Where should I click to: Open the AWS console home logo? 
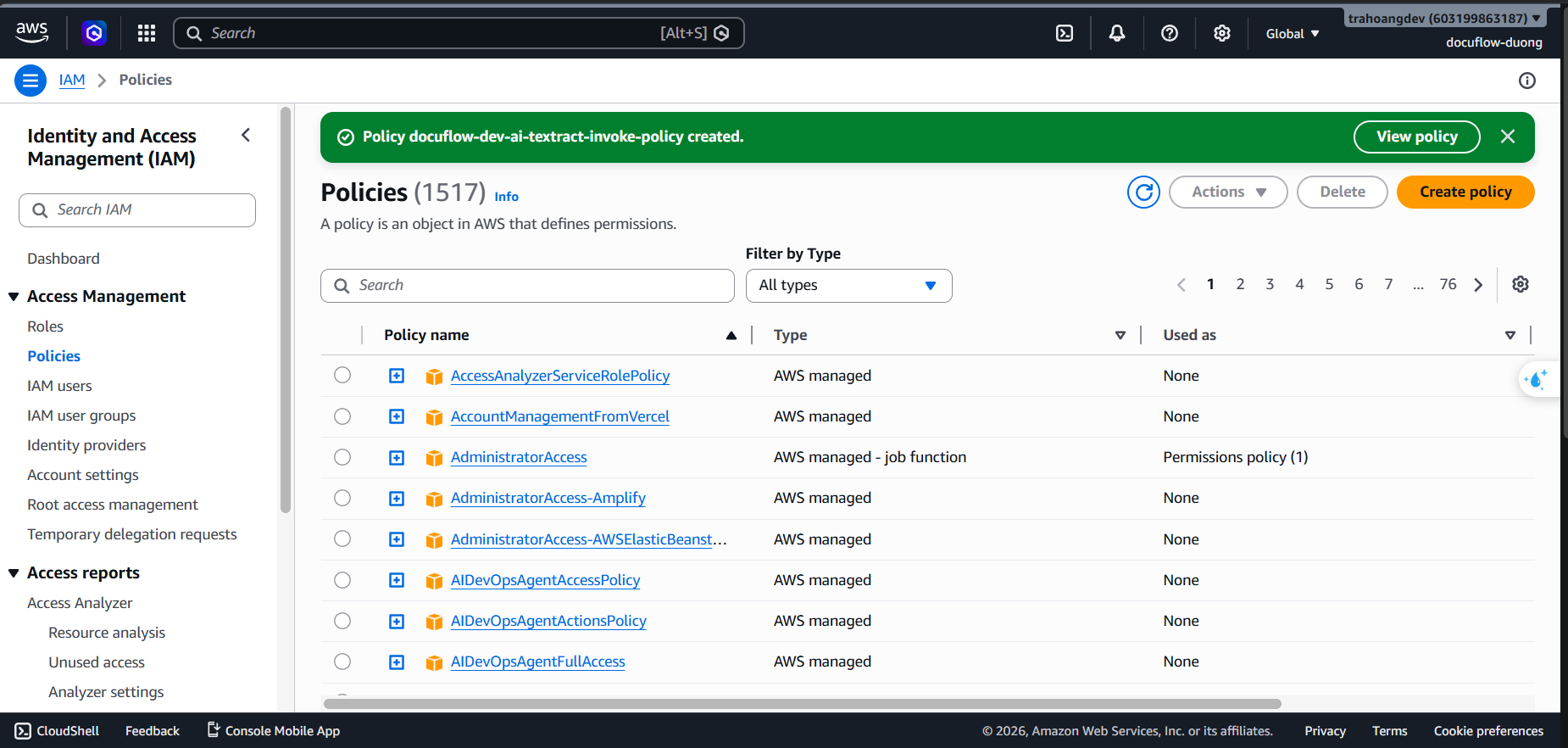32,33
